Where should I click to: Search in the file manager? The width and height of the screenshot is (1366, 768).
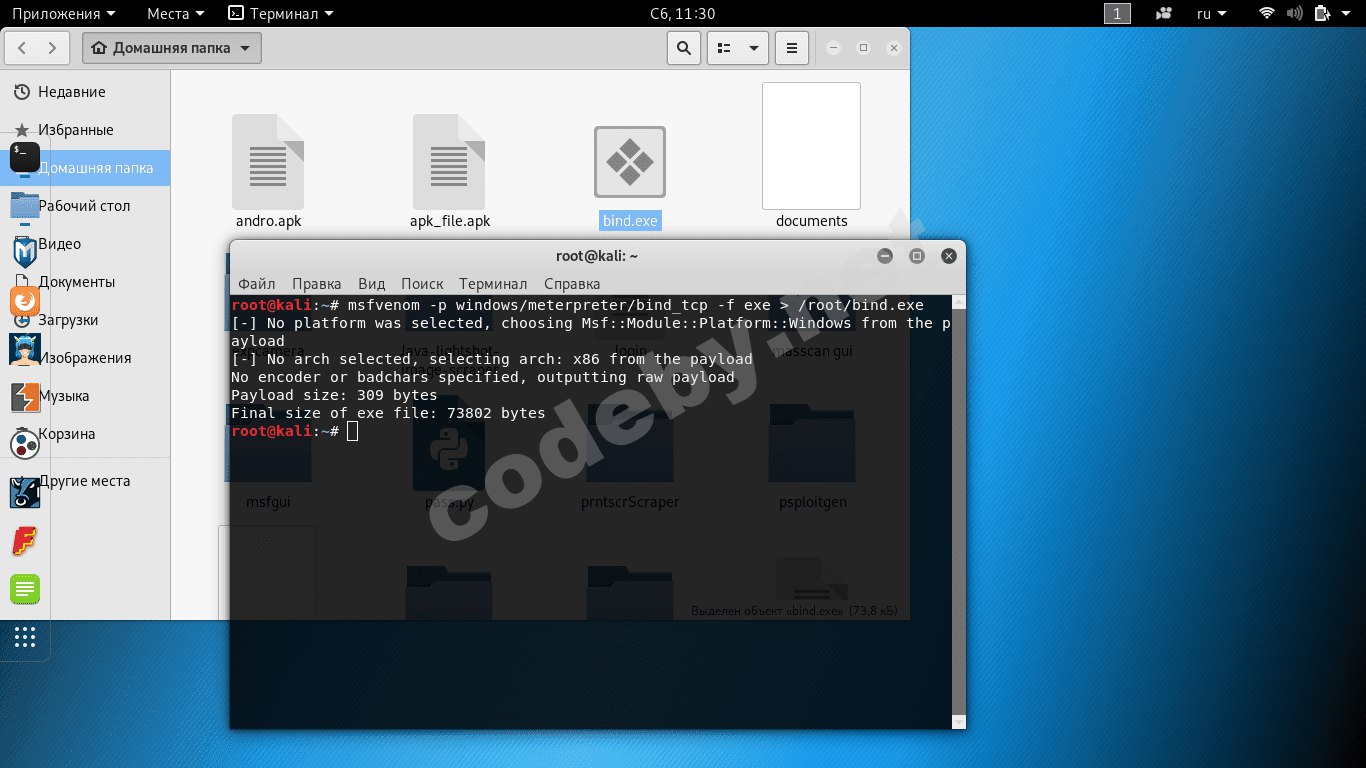(683, 47)
